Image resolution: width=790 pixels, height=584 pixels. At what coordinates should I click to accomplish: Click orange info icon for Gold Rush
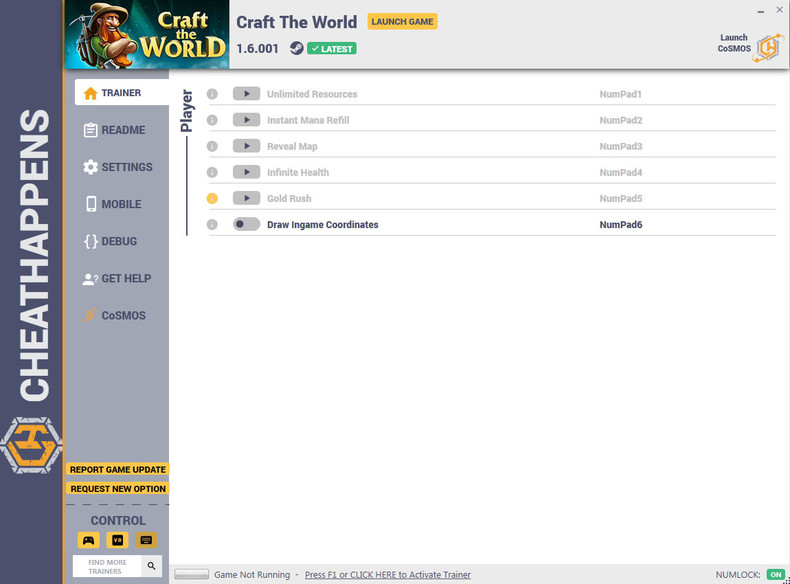(x=212, y=199)
